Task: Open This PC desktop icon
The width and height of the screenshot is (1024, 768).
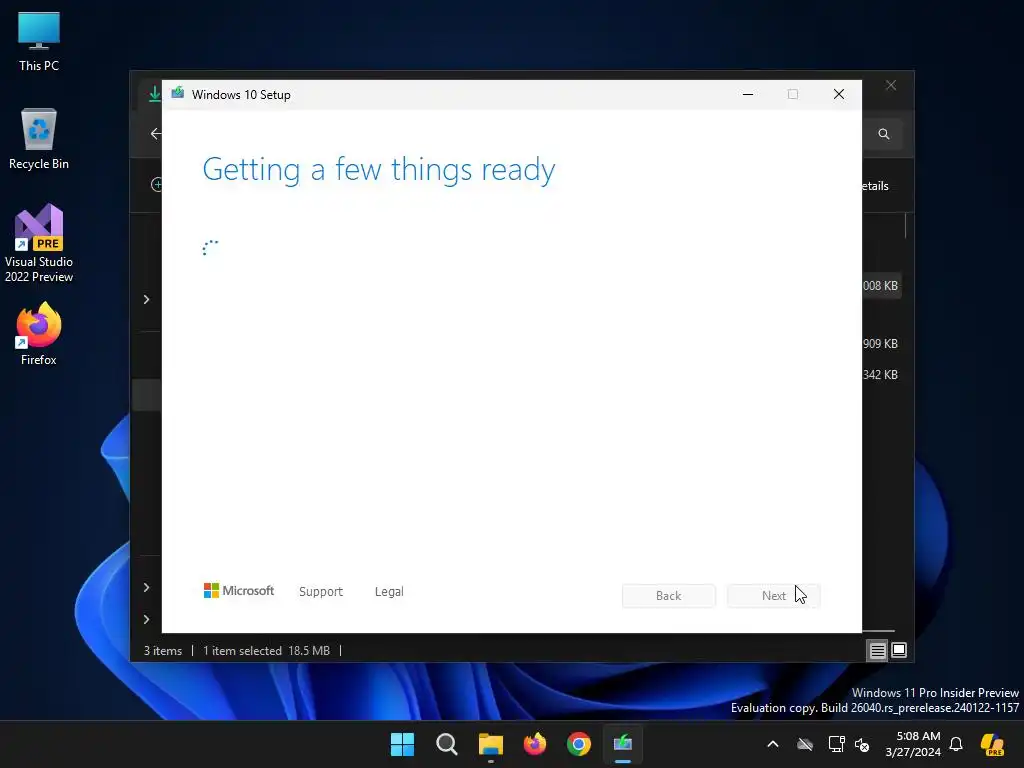Action: (x=39, y=41)
